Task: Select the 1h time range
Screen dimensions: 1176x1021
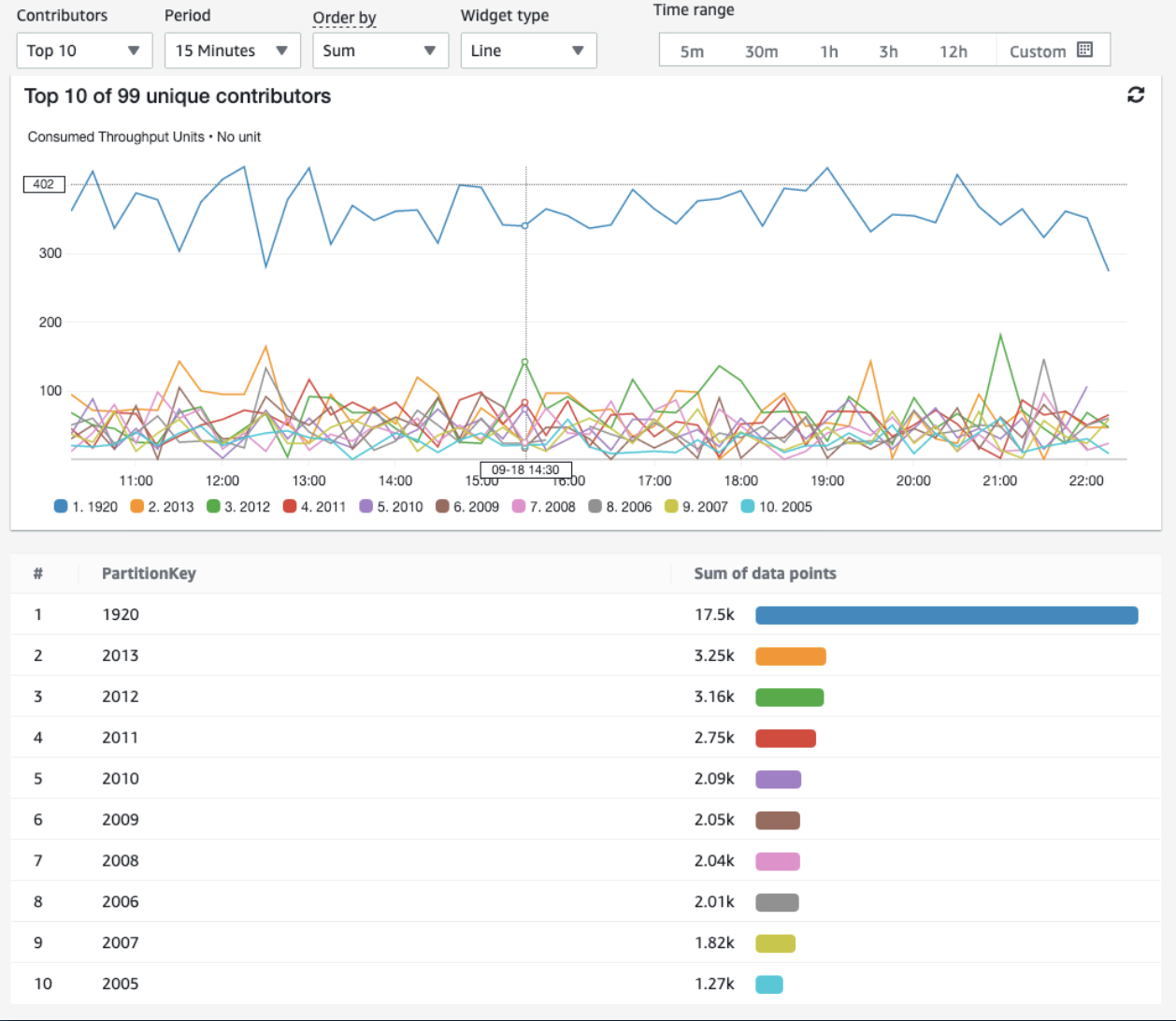Action: click(x=829, y=51)
